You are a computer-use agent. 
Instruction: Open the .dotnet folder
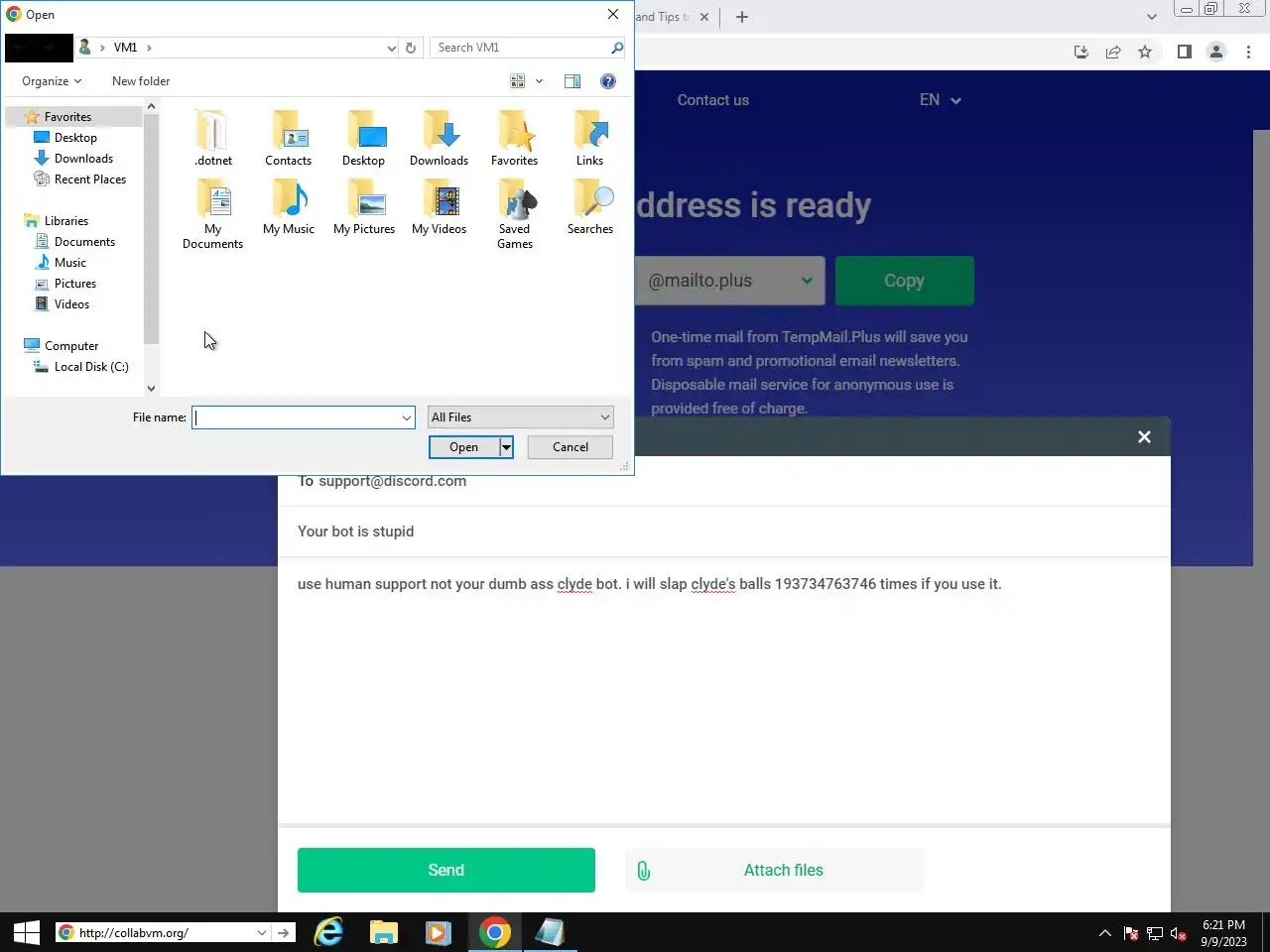(213, 138)
